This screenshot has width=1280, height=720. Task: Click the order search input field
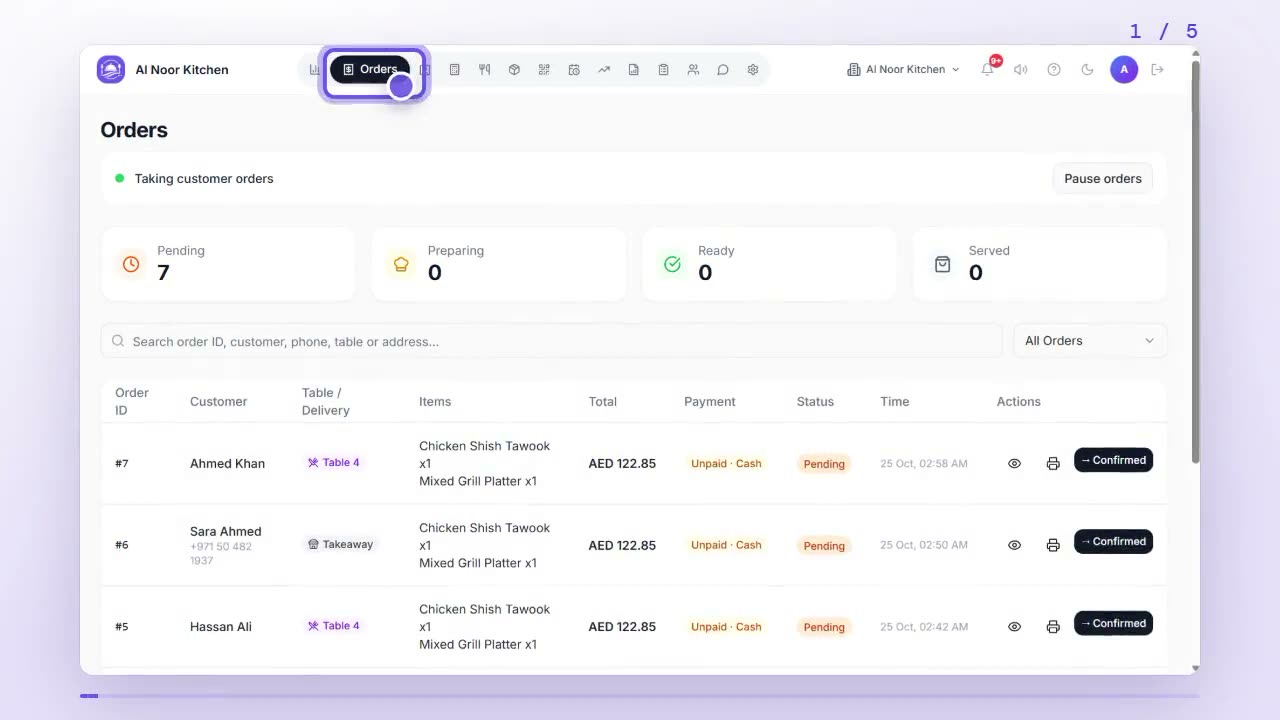tap(552, 341)
